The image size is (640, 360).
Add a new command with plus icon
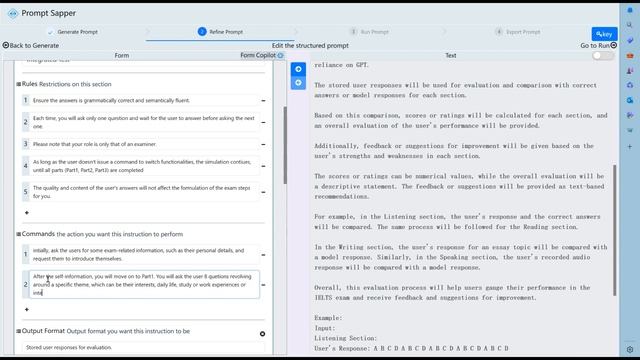27,309
